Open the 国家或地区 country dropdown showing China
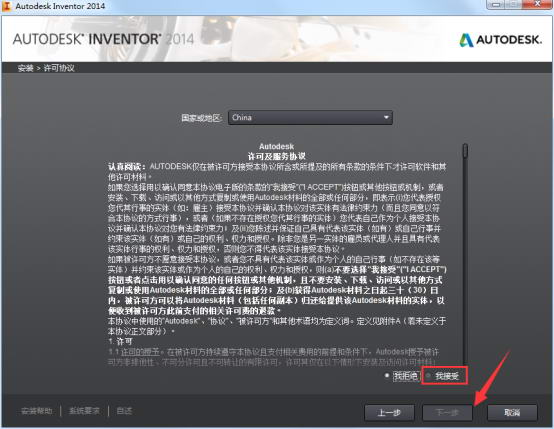This screenshot has height=429, width=554. pyautogui.click(x=310, y=117)
